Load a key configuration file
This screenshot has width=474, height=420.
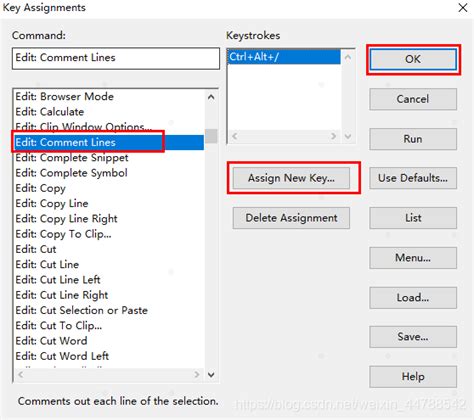click(x=413, y=297)
